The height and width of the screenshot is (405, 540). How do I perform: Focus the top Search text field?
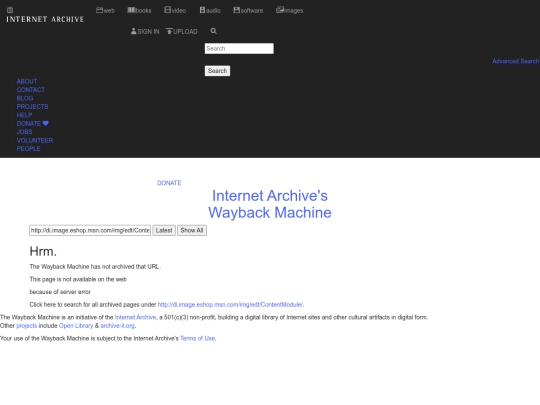click(239, 49)
